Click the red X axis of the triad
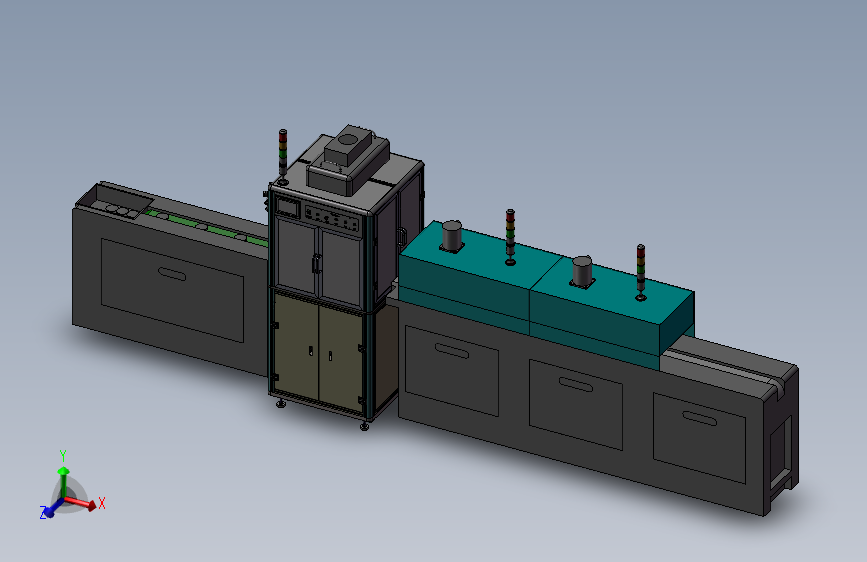 81,503
